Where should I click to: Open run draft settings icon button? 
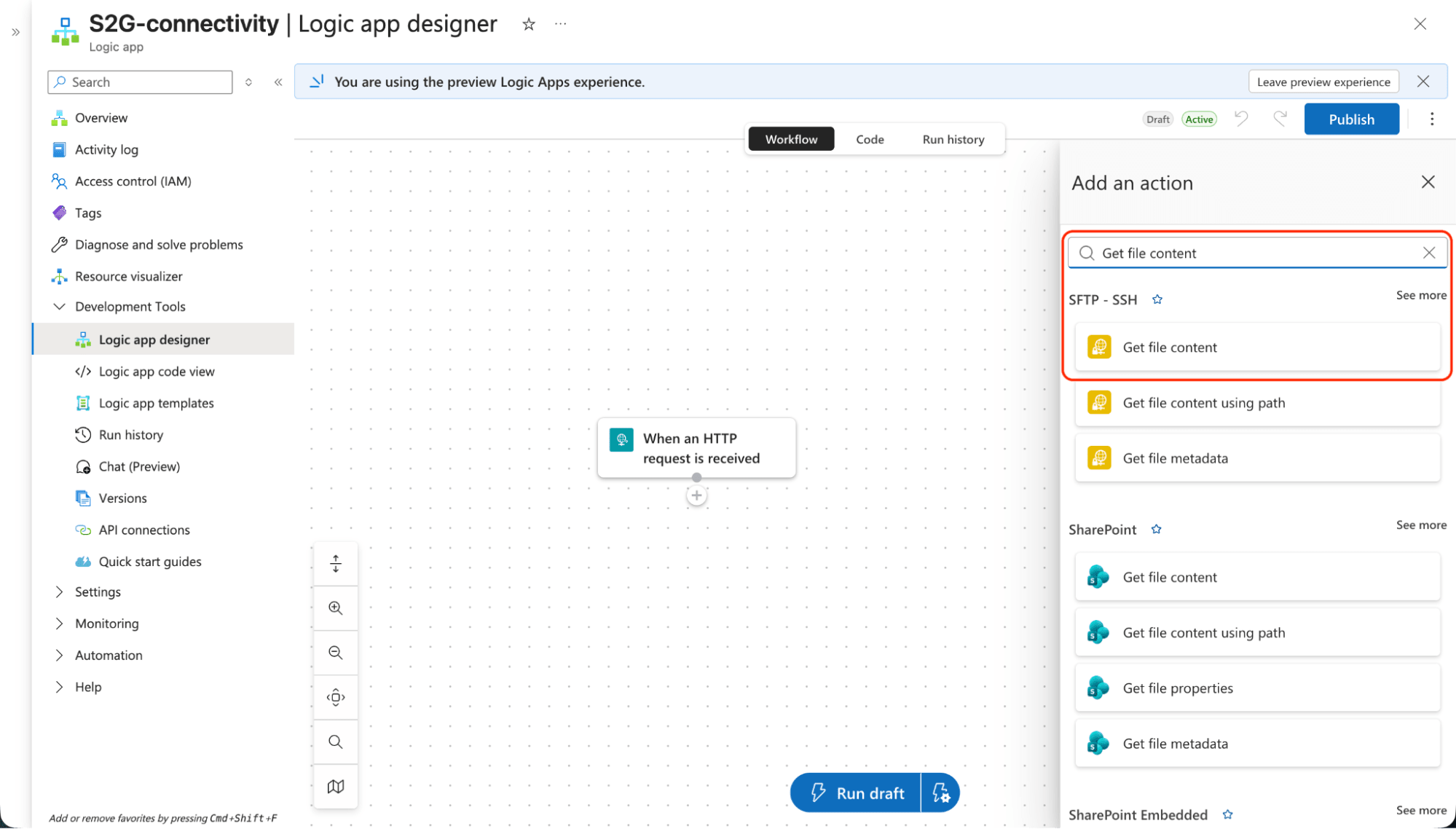(x=940, y=793)
